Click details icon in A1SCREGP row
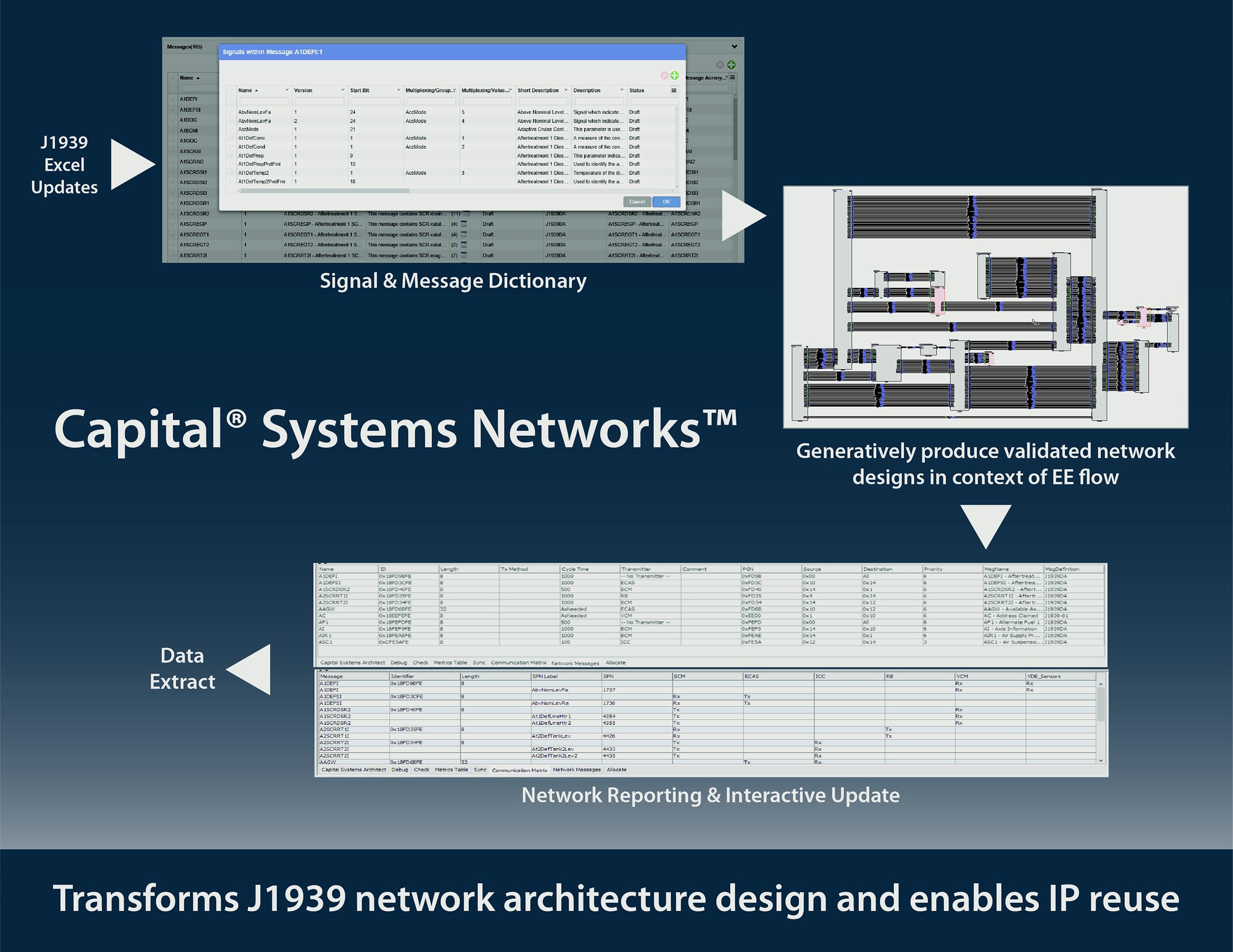The height and width of the screenshot is (952, 1233). [464, 224]
